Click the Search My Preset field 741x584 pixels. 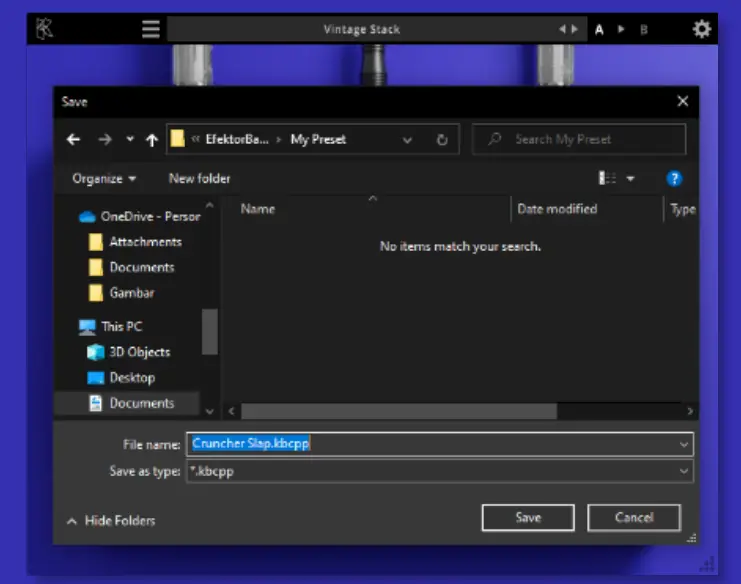[579, 139]
